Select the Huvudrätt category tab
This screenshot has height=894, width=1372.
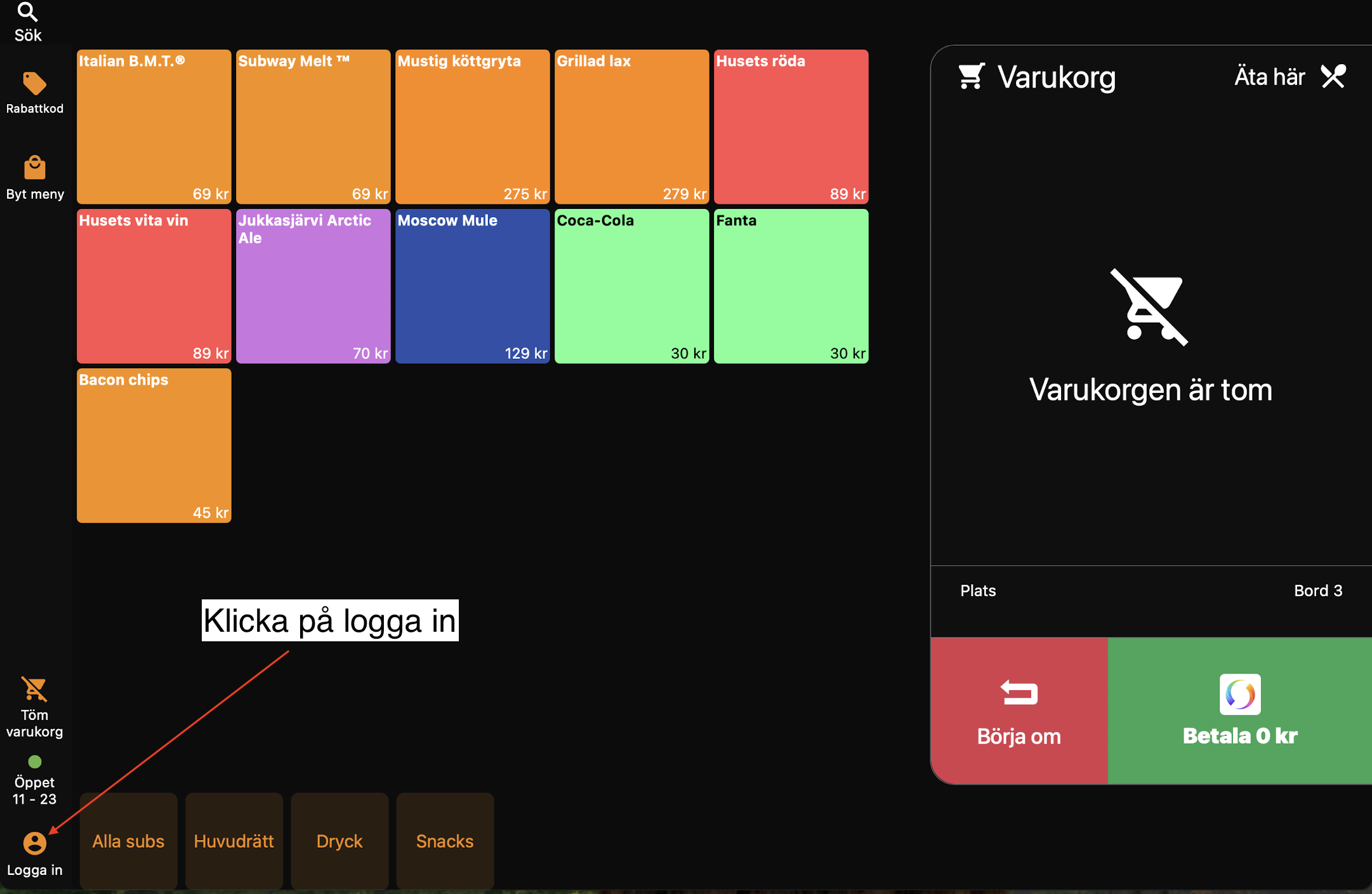pos(234,841)
